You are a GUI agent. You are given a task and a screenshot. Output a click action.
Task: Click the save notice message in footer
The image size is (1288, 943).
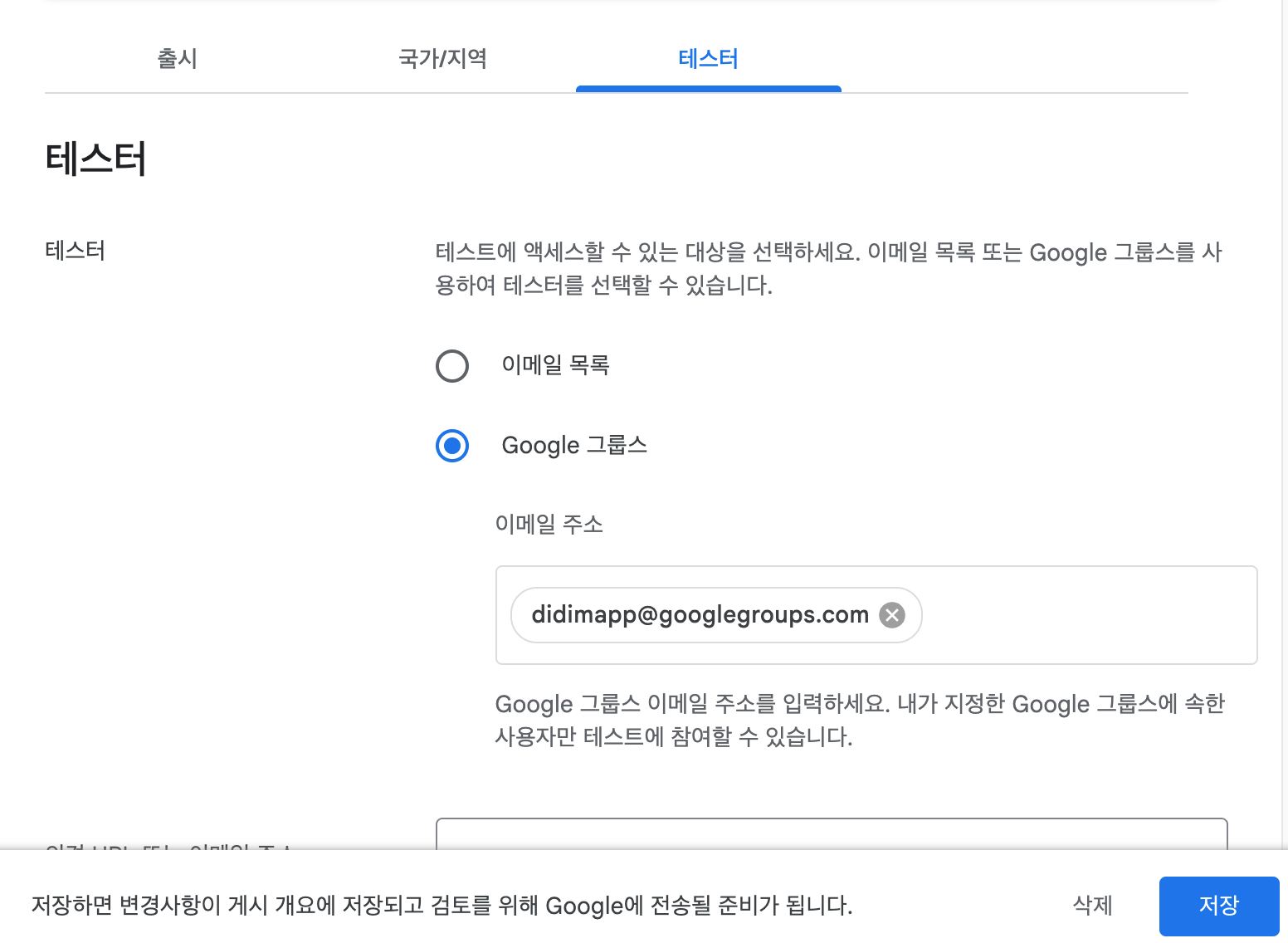442,905
